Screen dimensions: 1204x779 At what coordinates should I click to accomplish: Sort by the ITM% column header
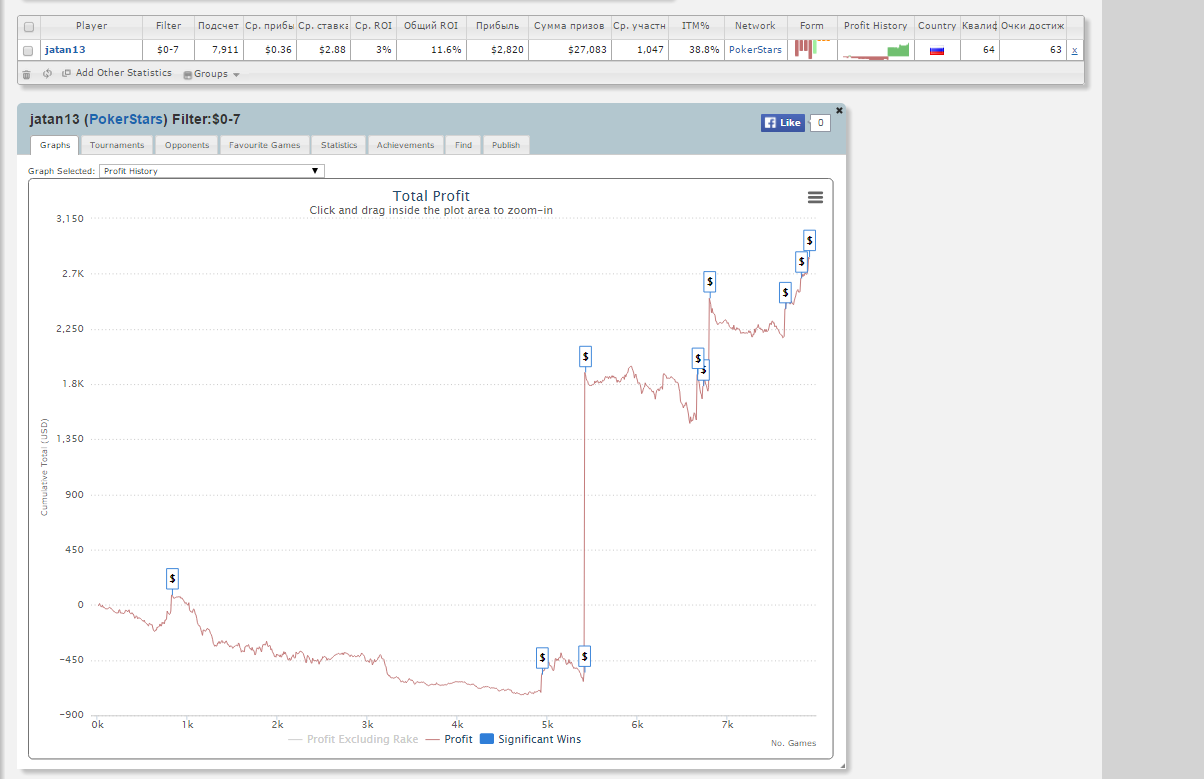pyautogui.click(x=695, y=26)
